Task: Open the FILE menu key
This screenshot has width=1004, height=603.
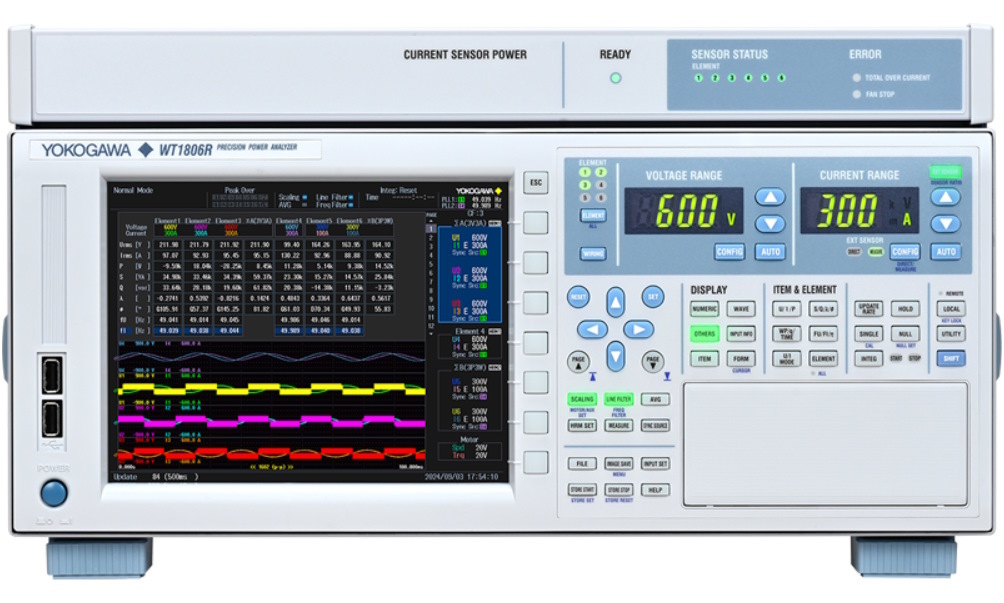Action: coord(582,463)
